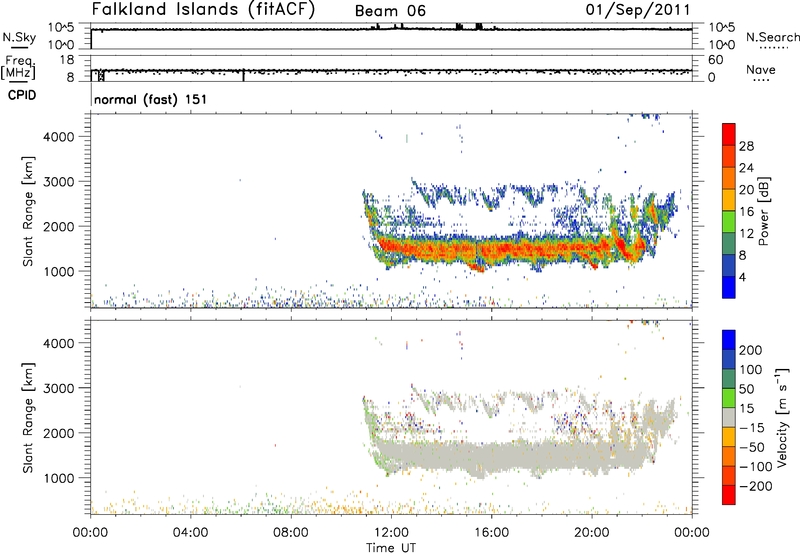Click the '1000' tick on the velocity panel
The width and height of the screenshot is (800, 554).
coord(59,478)
